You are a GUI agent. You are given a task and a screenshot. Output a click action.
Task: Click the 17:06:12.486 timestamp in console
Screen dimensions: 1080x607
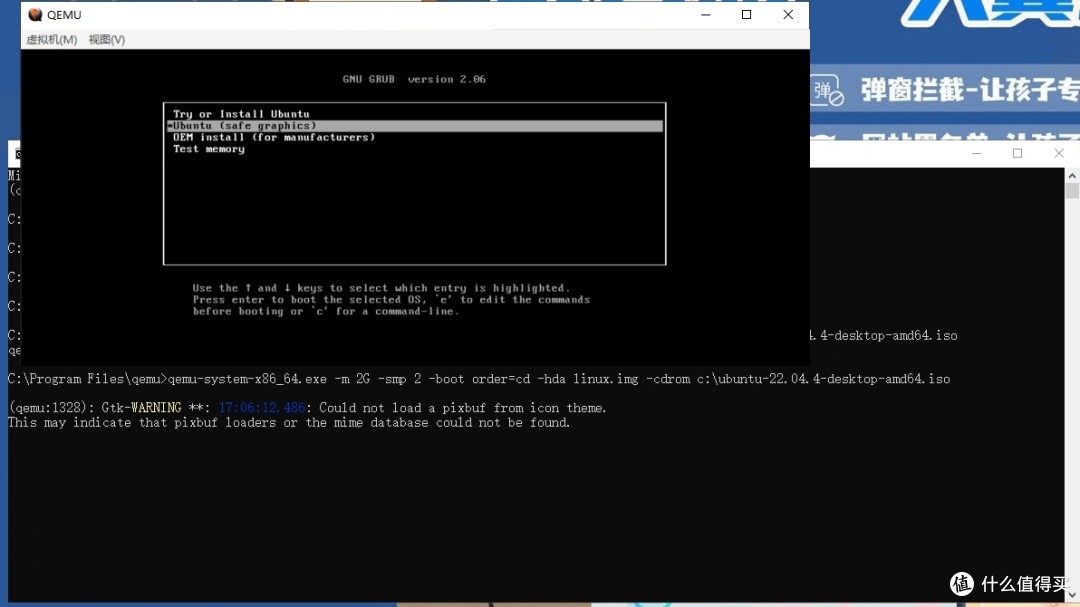(262, 408)
